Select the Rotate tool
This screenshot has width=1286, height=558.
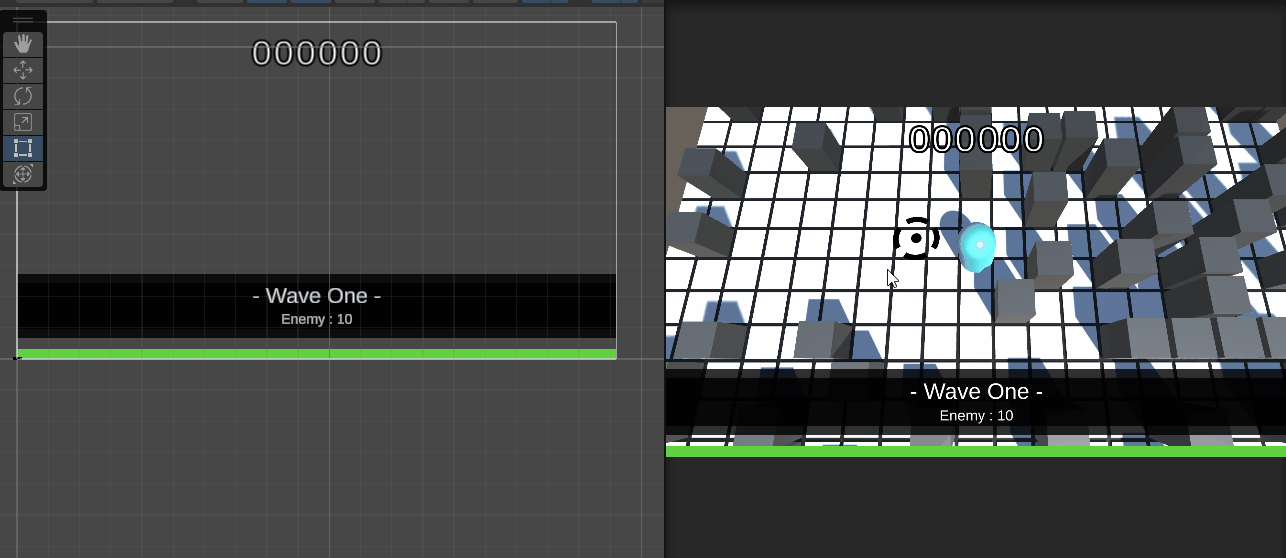click(23, 96)
